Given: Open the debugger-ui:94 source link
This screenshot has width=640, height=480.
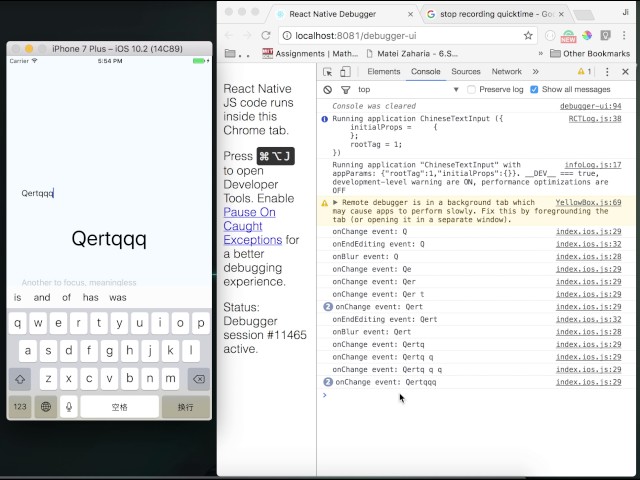Looking at the screenshot, I should [x=591, y=106].
